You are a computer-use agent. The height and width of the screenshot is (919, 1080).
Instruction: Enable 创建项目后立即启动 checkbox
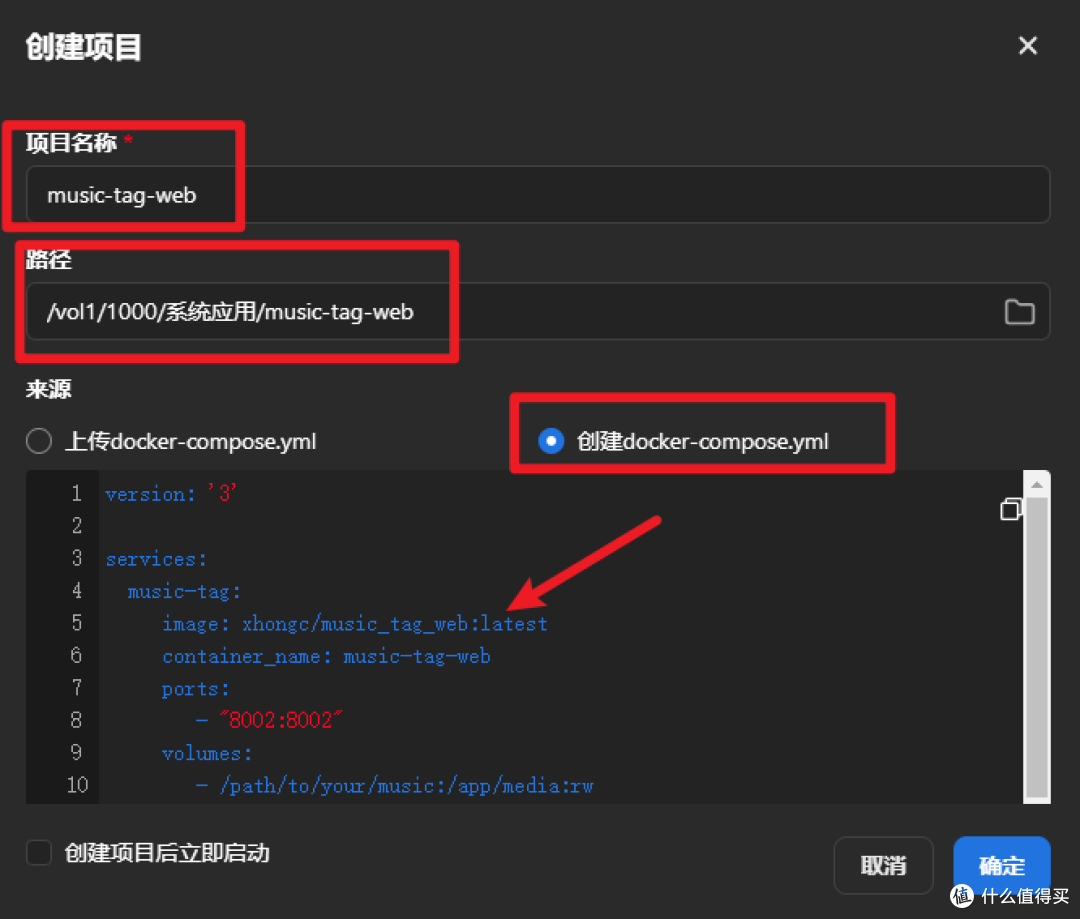[x=38, y=853]
